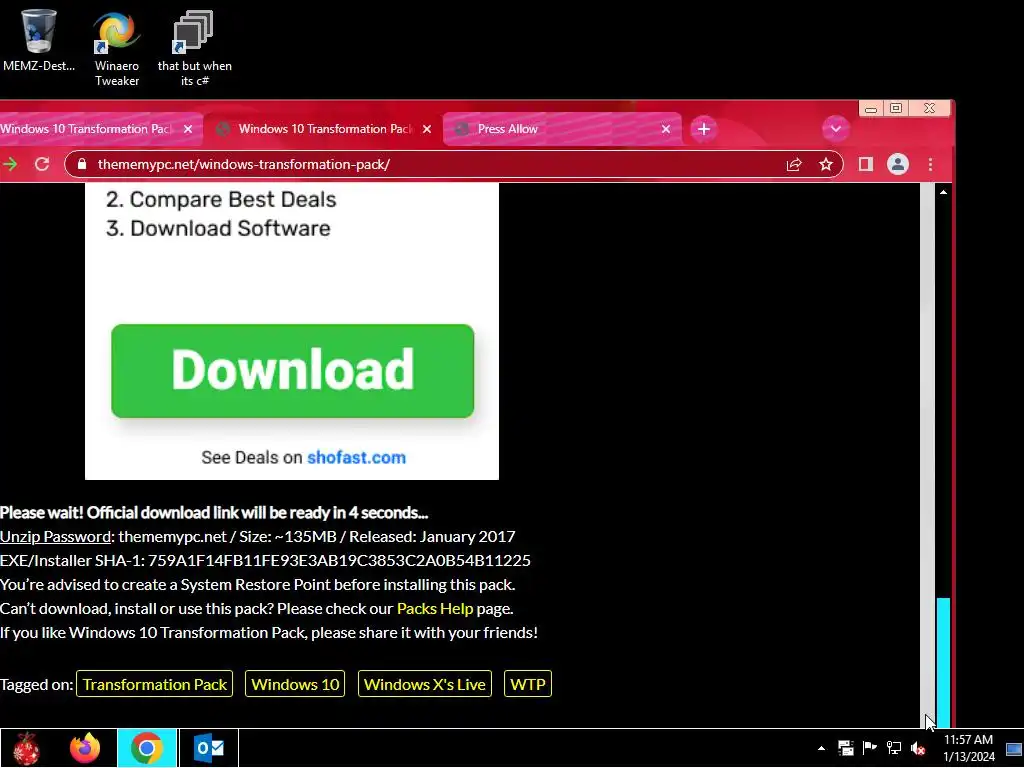The width and height of the screenshot is (1024, 768).
Task: Visit shofast.com link
Action: tap(357, 457)
